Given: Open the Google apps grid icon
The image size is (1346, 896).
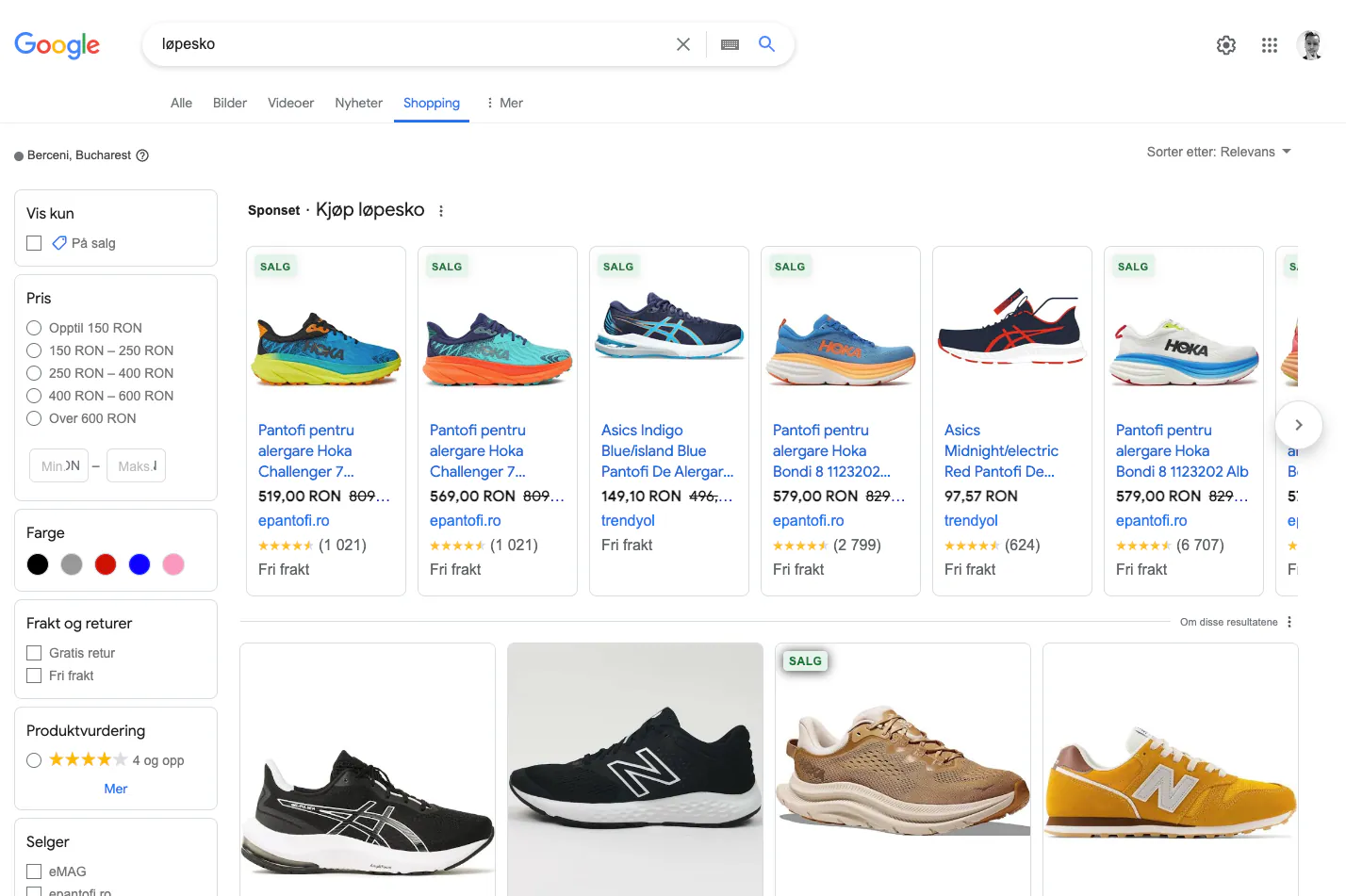Looking at the screenshot, I should click(x=1270, y=45).
